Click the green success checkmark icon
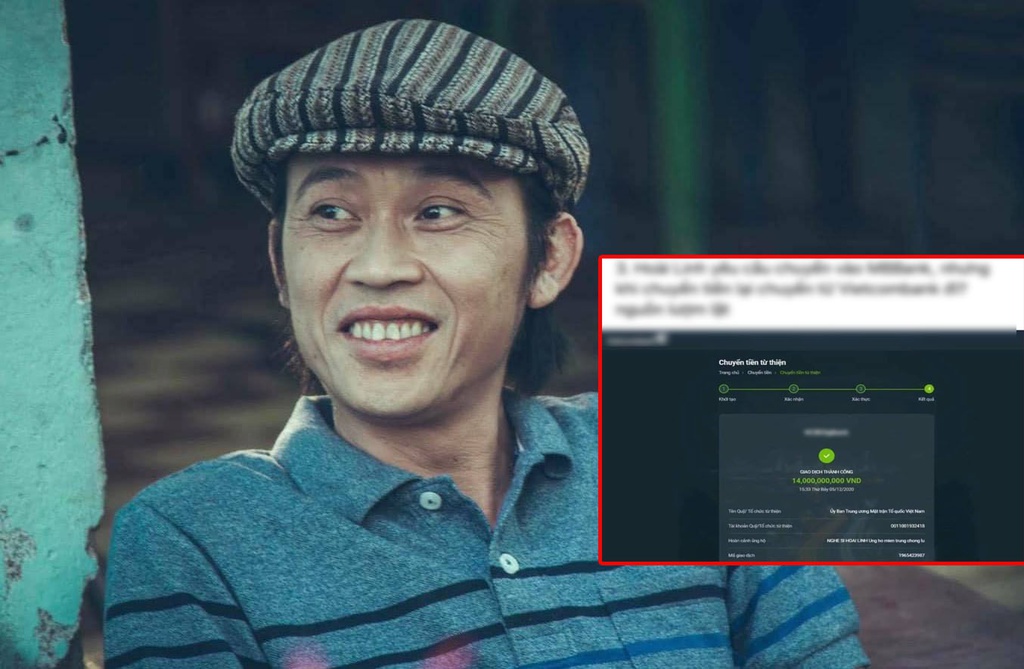 826,455
